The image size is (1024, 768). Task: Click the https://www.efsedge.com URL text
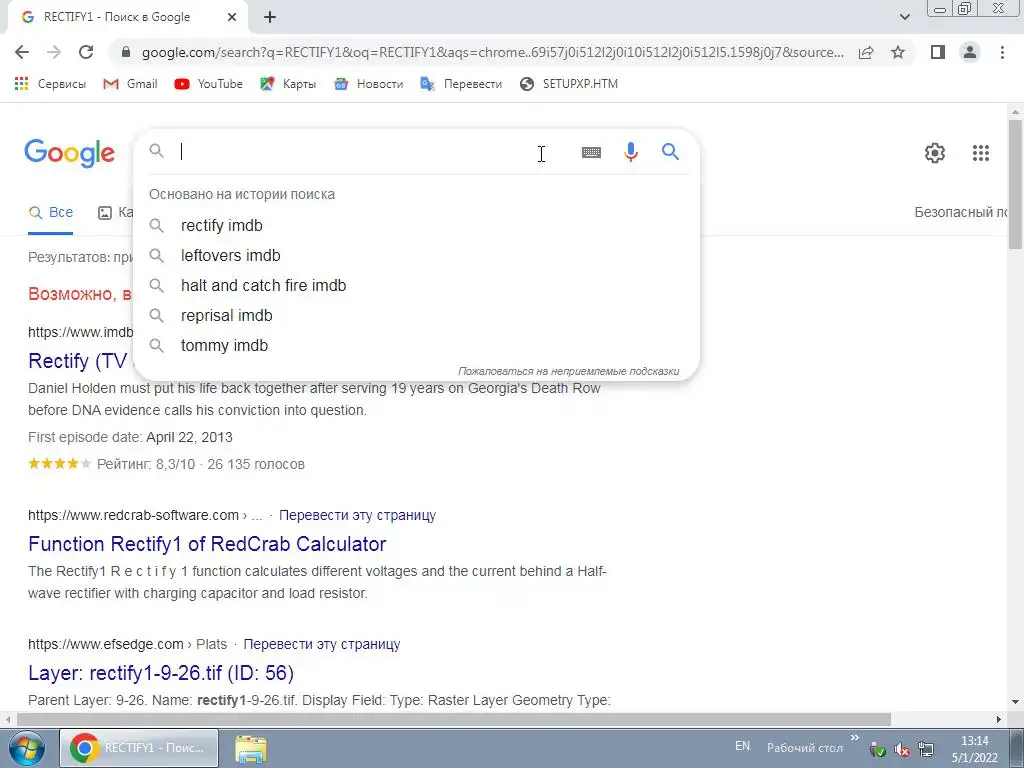click(x=106, y=644)
